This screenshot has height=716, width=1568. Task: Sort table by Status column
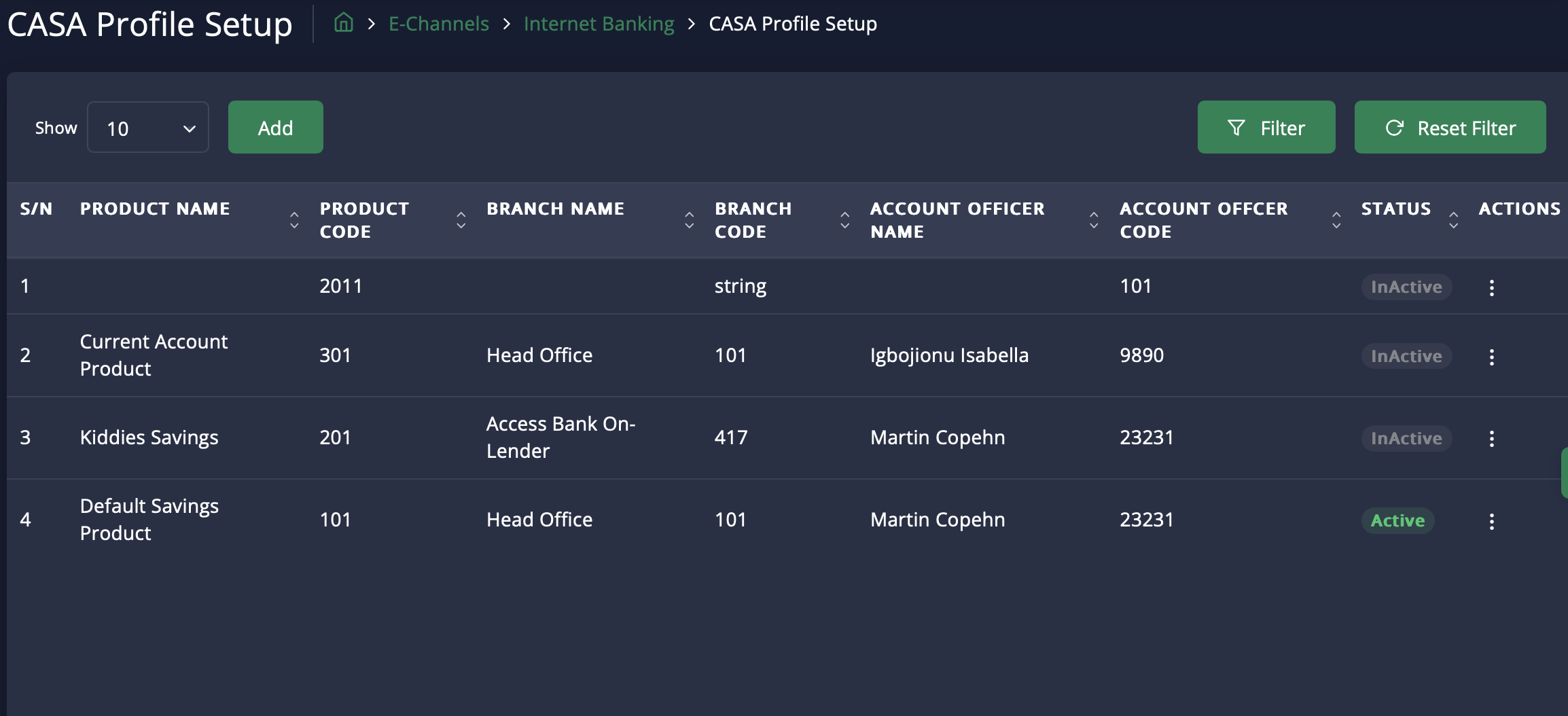point(1454,219)
